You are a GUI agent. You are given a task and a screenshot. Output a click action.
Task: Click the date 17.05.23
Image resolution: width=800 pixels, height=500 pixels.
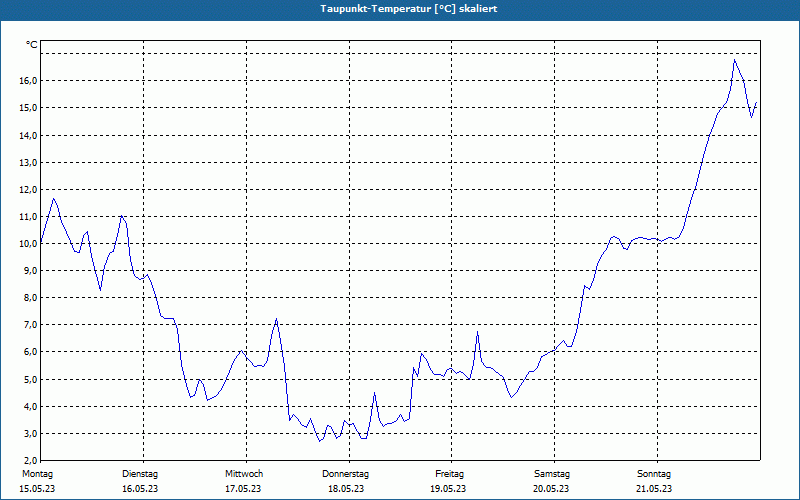243,489
